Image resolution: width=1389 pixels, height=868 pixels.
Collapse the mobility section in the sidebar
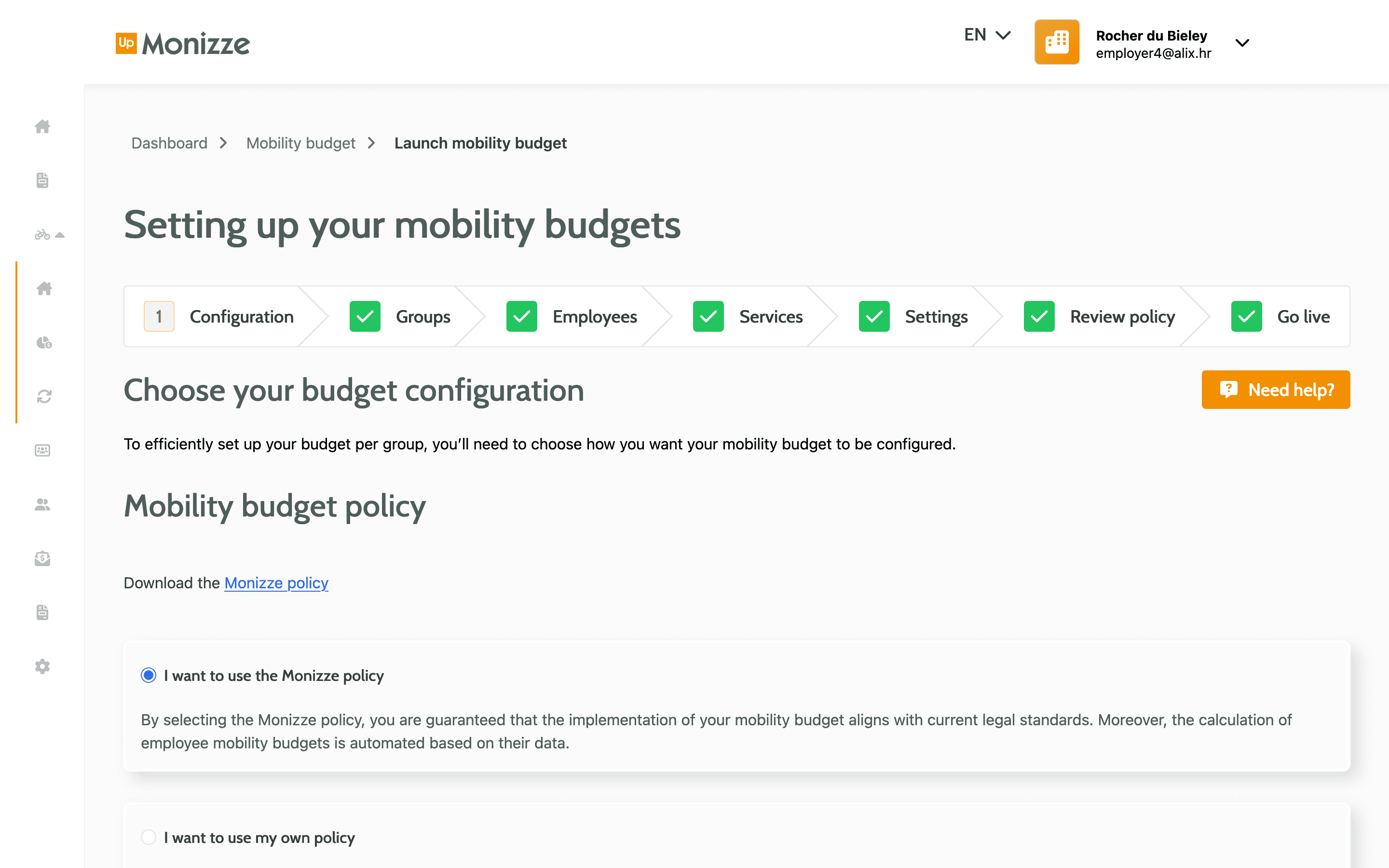(61, 235)
